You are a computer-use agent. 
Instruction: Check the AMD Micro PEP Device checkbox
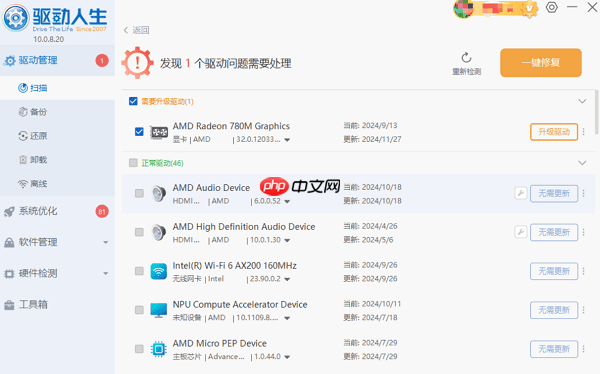[x=139, y=349]
